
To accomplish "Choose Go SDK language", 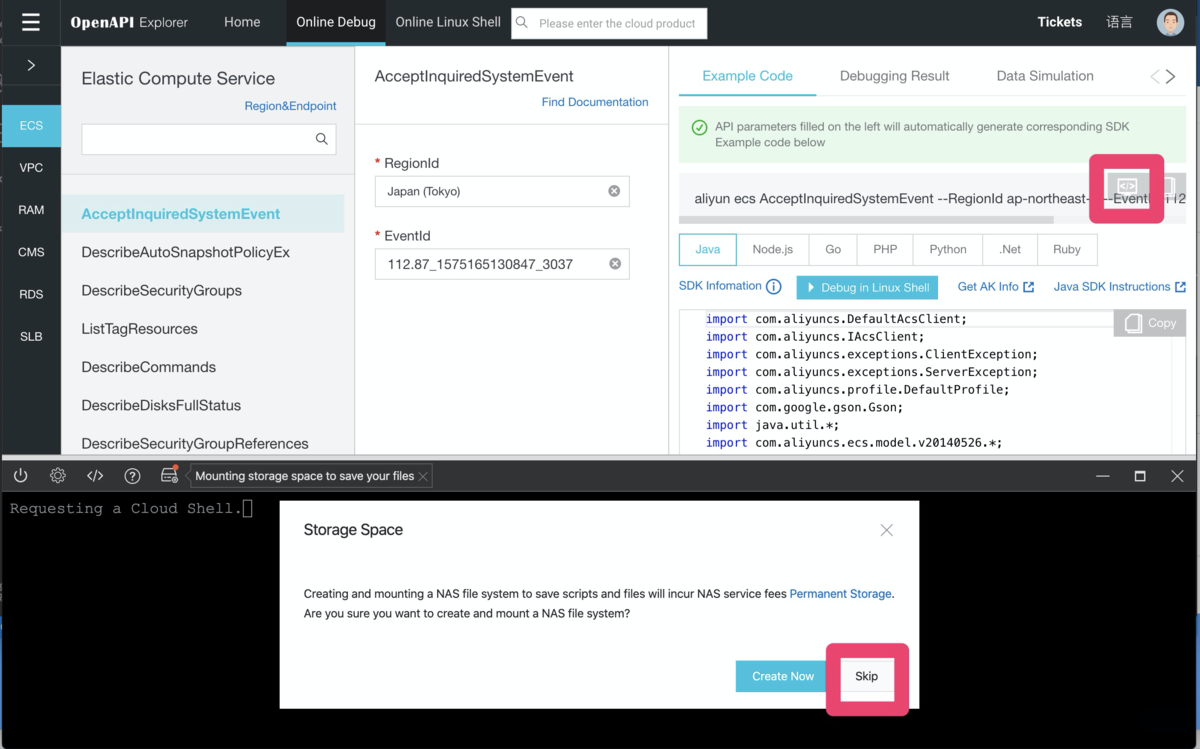I will (833, 249).
